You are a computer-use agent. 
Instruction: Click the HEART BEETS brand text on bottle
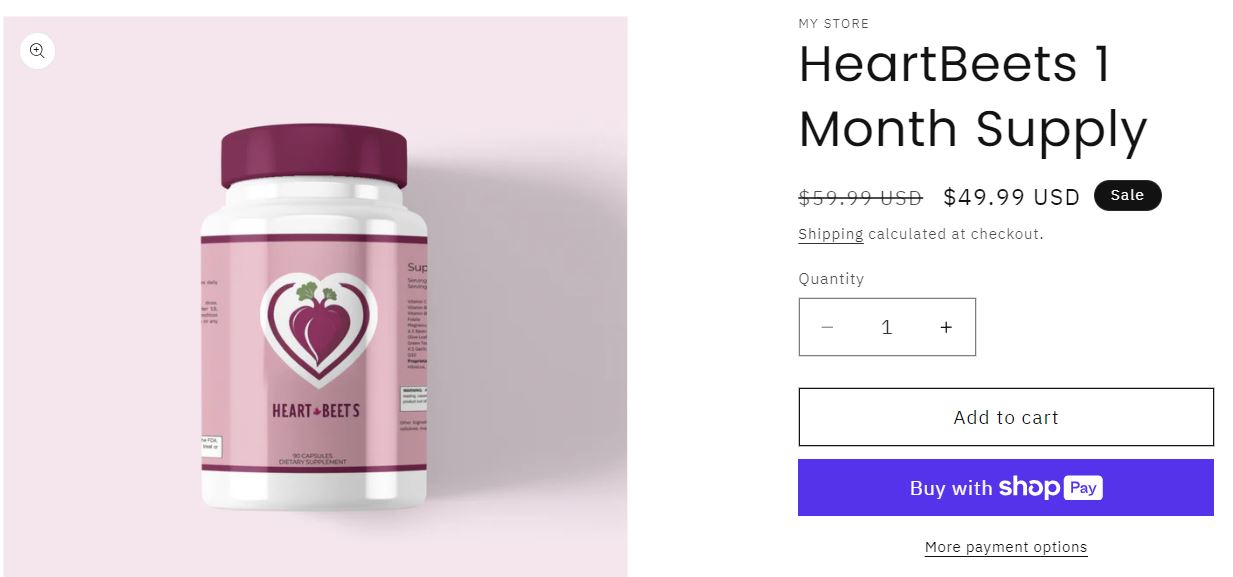pyautogui.click(x=316, y=410)
